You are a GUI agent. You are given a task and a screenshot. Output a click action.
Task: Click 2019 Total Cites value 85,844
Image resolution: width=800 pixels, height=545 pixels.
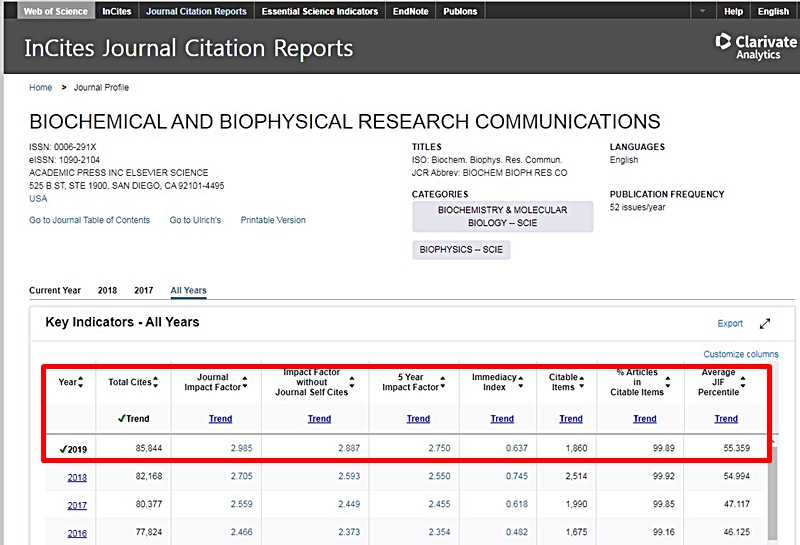pyautogui.click(x=148, y=448)
